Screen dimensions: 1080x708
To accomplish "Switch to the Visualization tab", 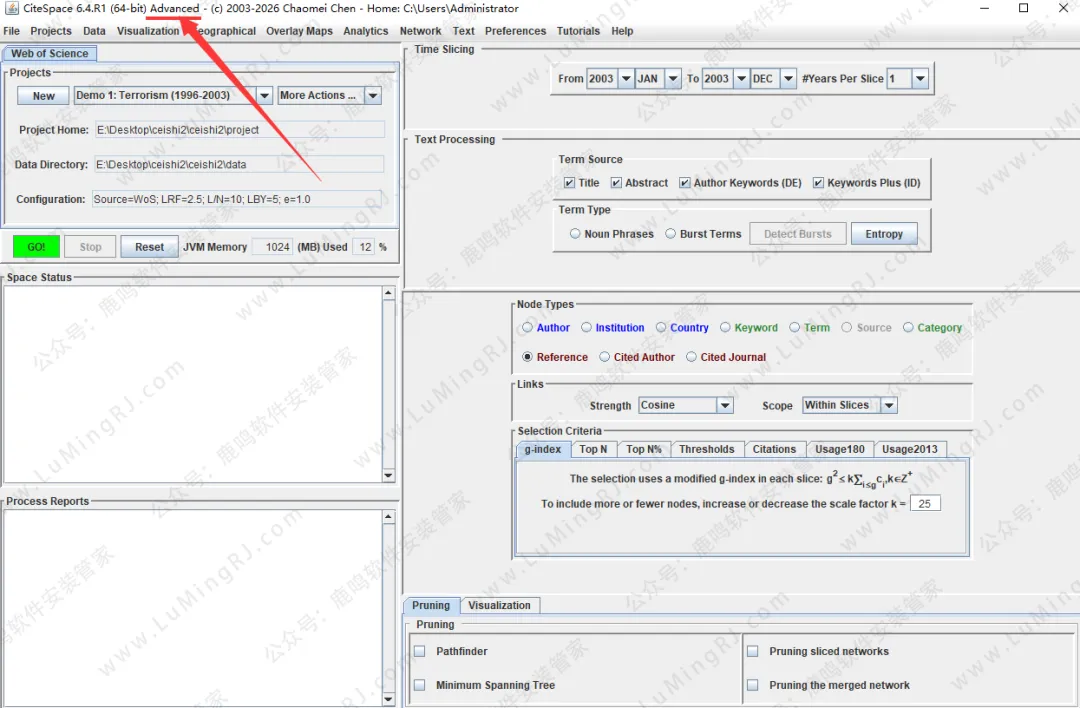I will pos(499,606).
